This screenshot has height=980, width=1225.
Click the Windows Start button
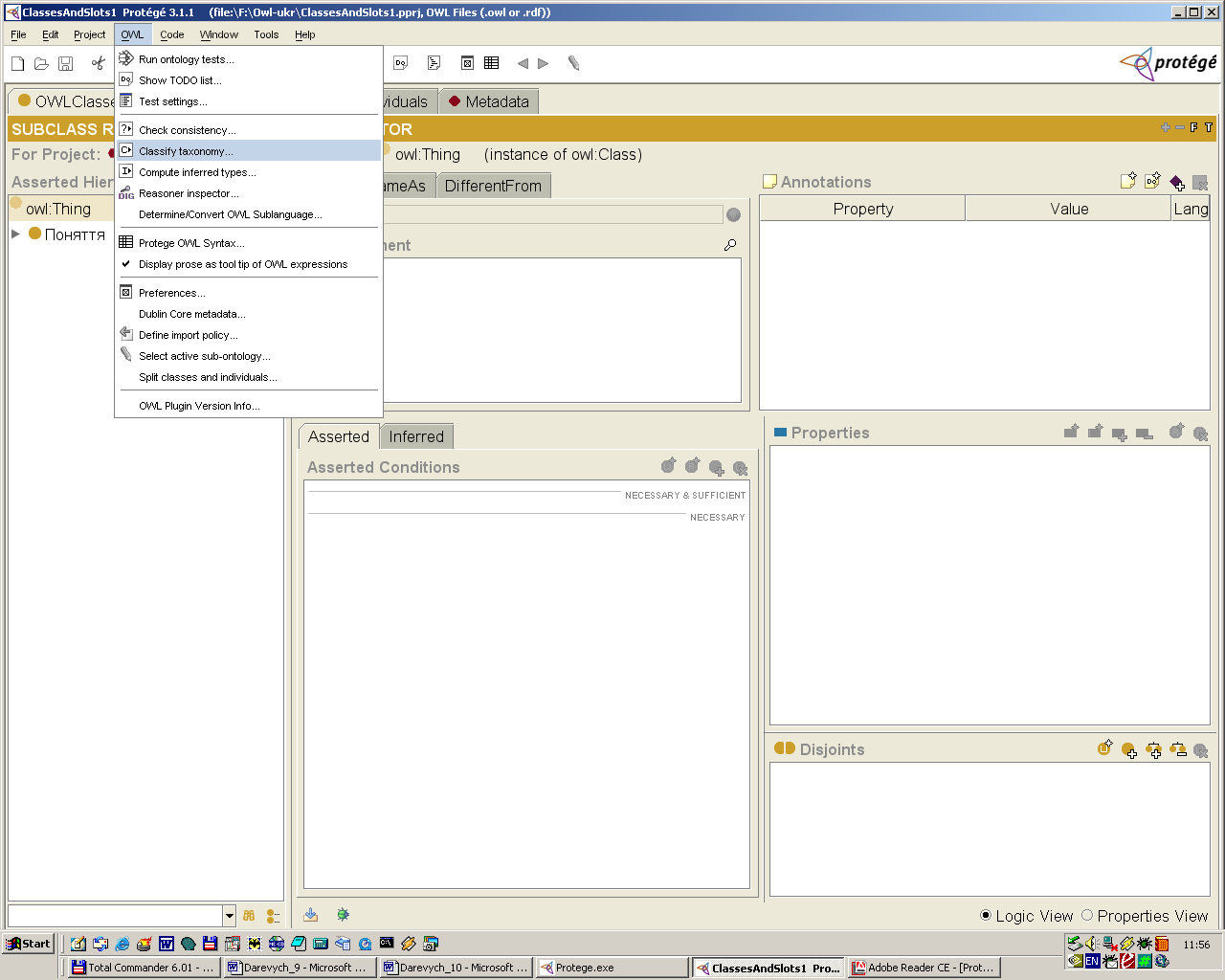pyautogui.click(x=28, y=944)
